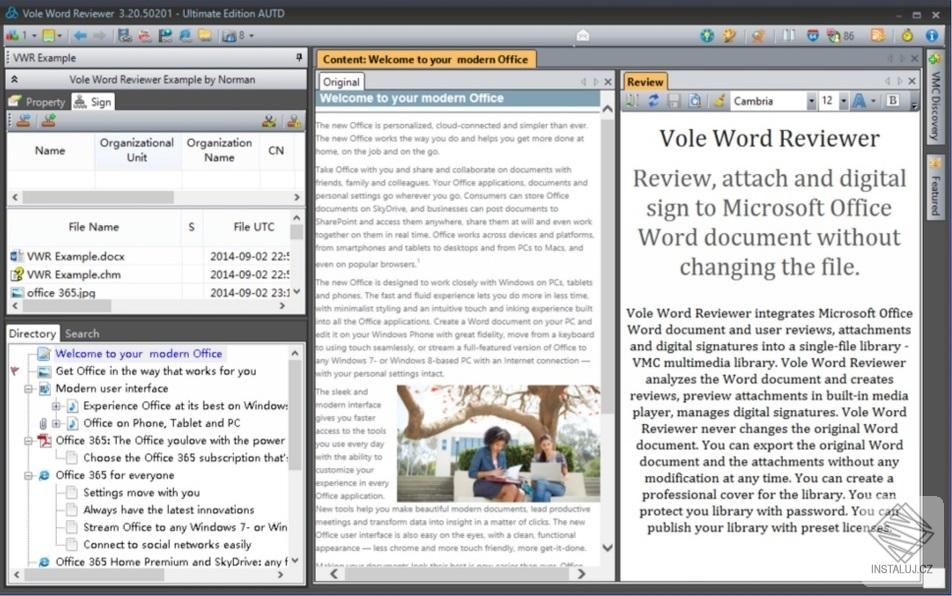
Task: Collapse the 'Vole Word Reviewer Example by Norman' header
Action: pos(14,80)
